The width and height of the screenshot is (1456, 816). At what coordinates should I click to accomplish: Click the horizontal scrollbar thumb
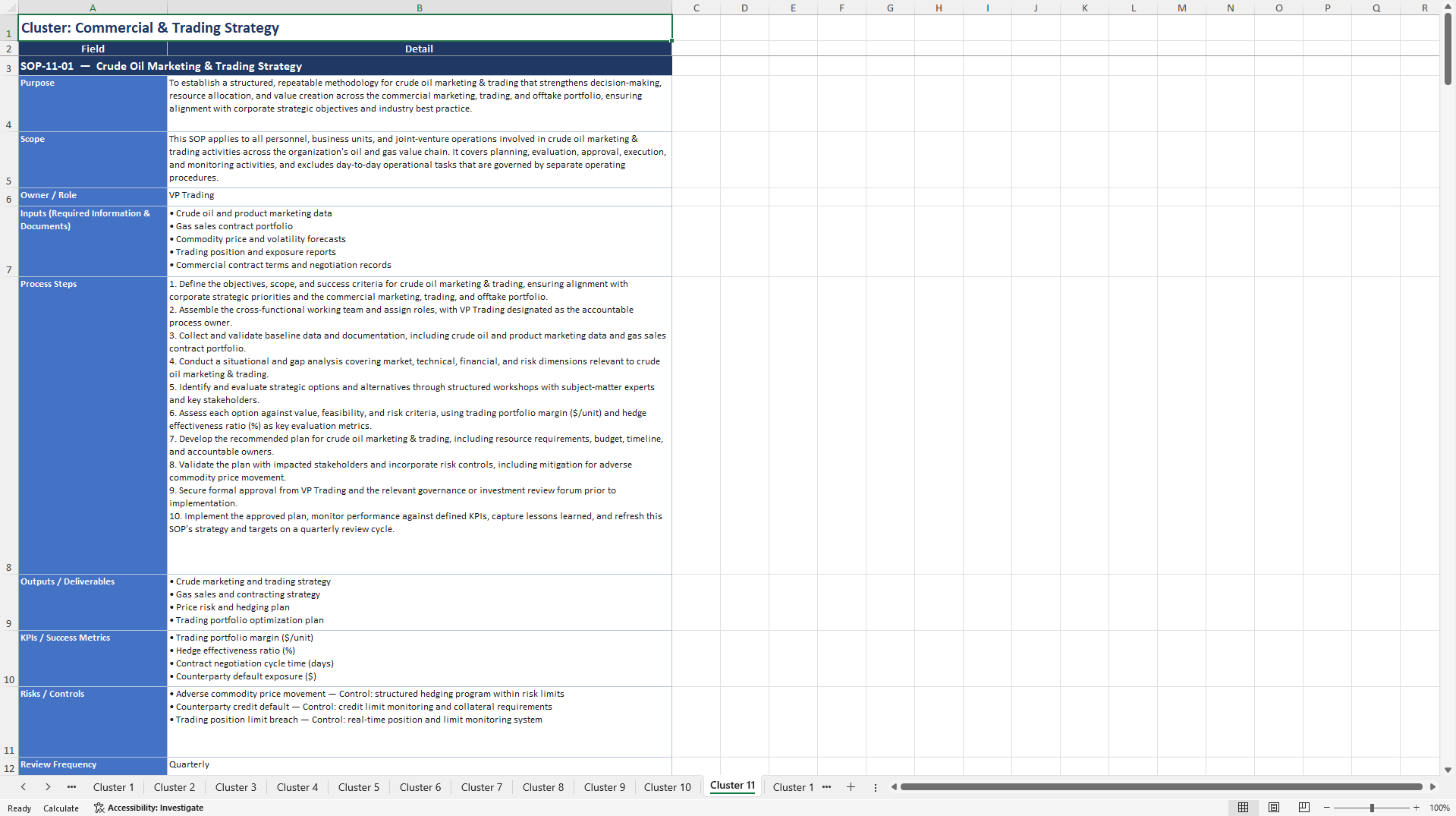[x=1161, y=787]
